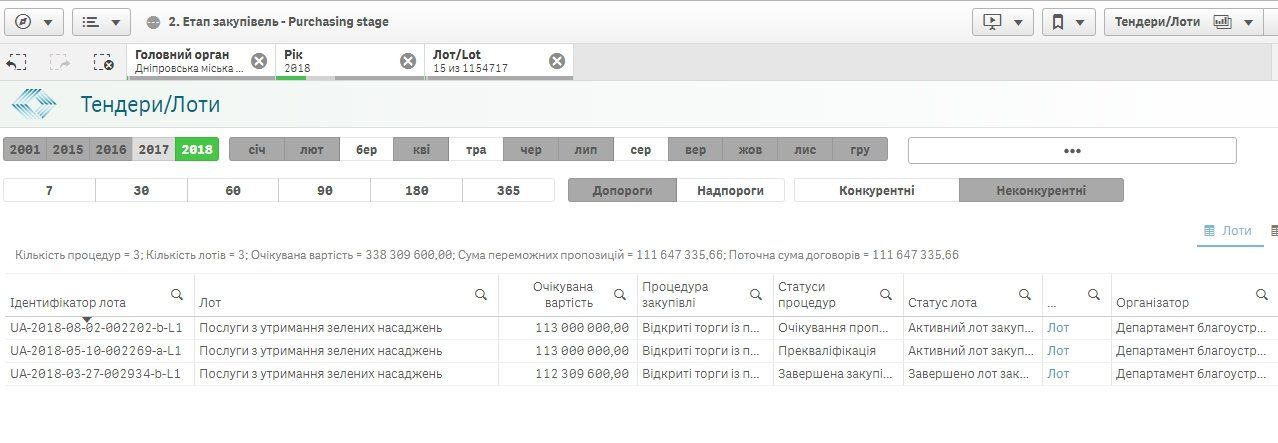Open the Лот/Lot selection details
The image size is (1278, 443).
click(x=485, y=61)
